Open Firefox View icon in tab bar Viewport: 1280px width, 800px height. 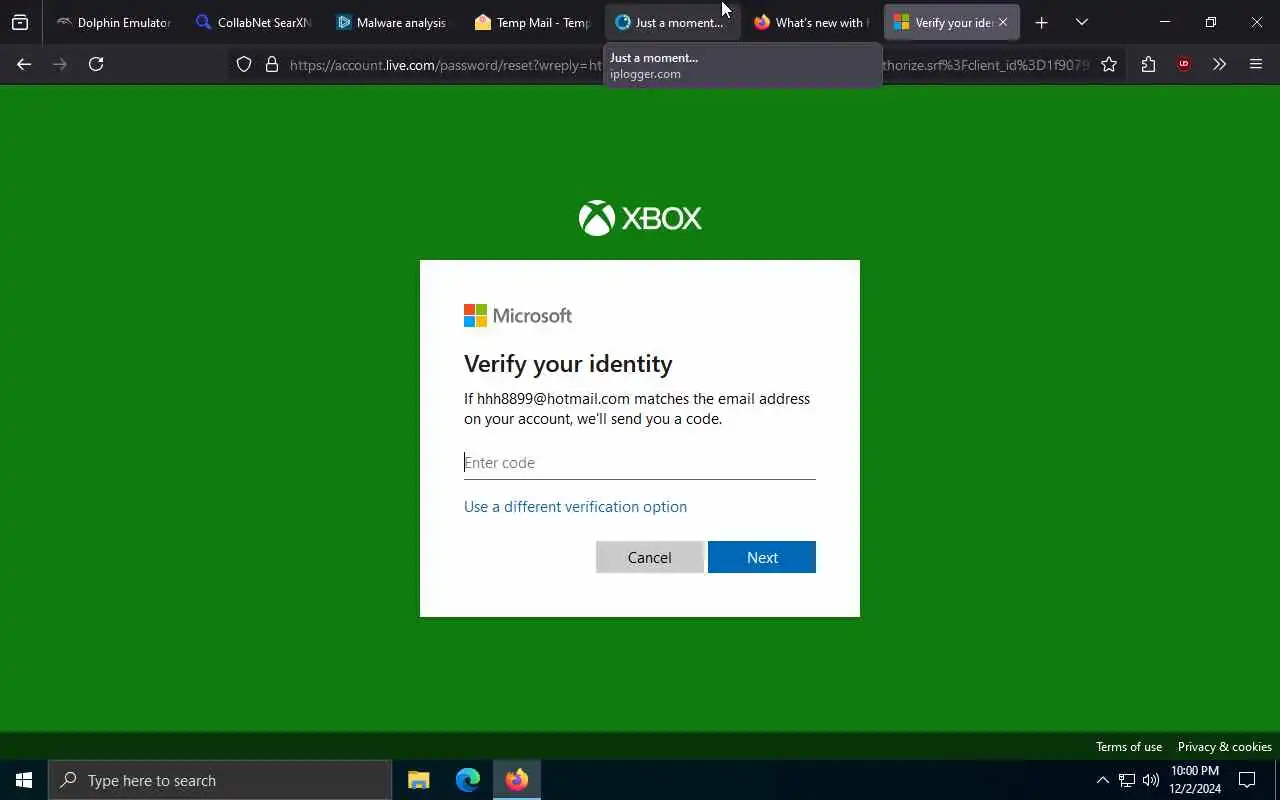click(x=20, y=22)
